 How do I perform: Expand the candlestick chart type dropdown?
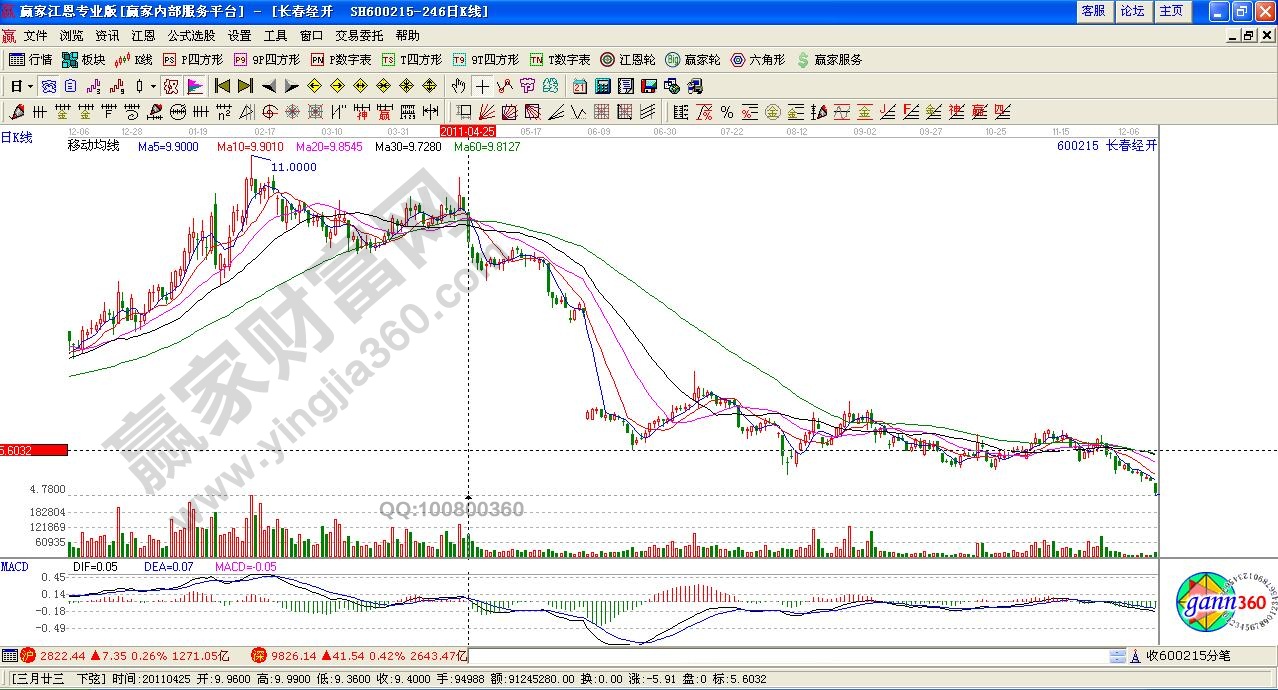tap(153, 86)
